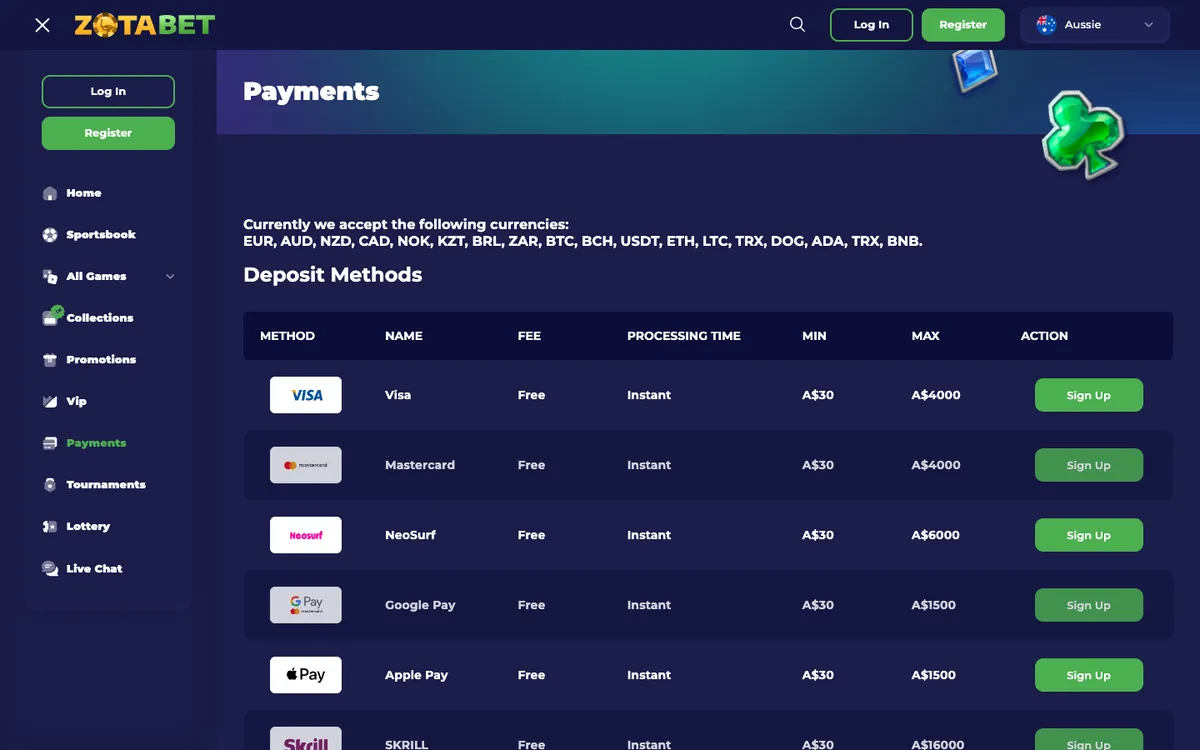This screenshot has height=750, width=1200.
Task: Click the A$6000 max value for NeoSurf
Action: 935,535
